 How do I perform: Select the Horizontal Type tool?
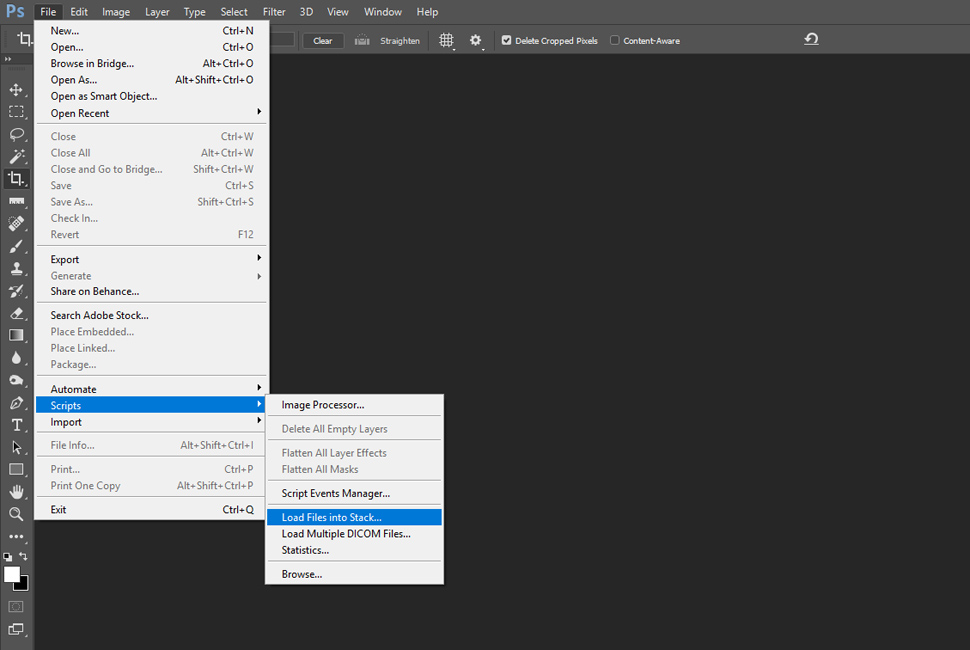point(16,425)
